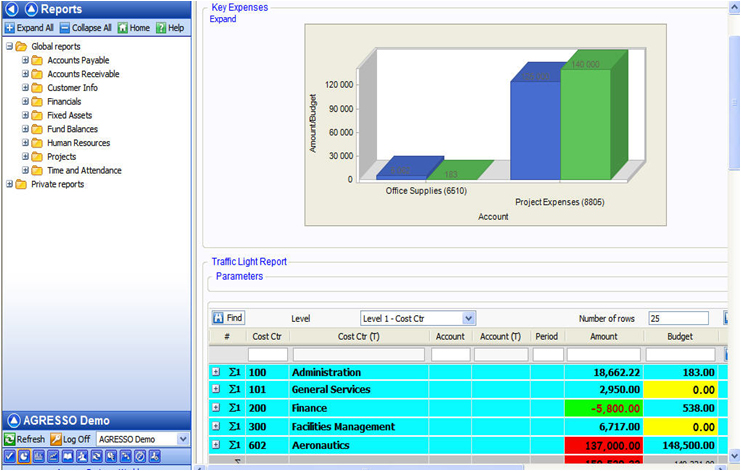This screenshot has height=471, width=741.
Task: Click Collapse All in the Reports toolbar
Action: (x=86, y=28)
